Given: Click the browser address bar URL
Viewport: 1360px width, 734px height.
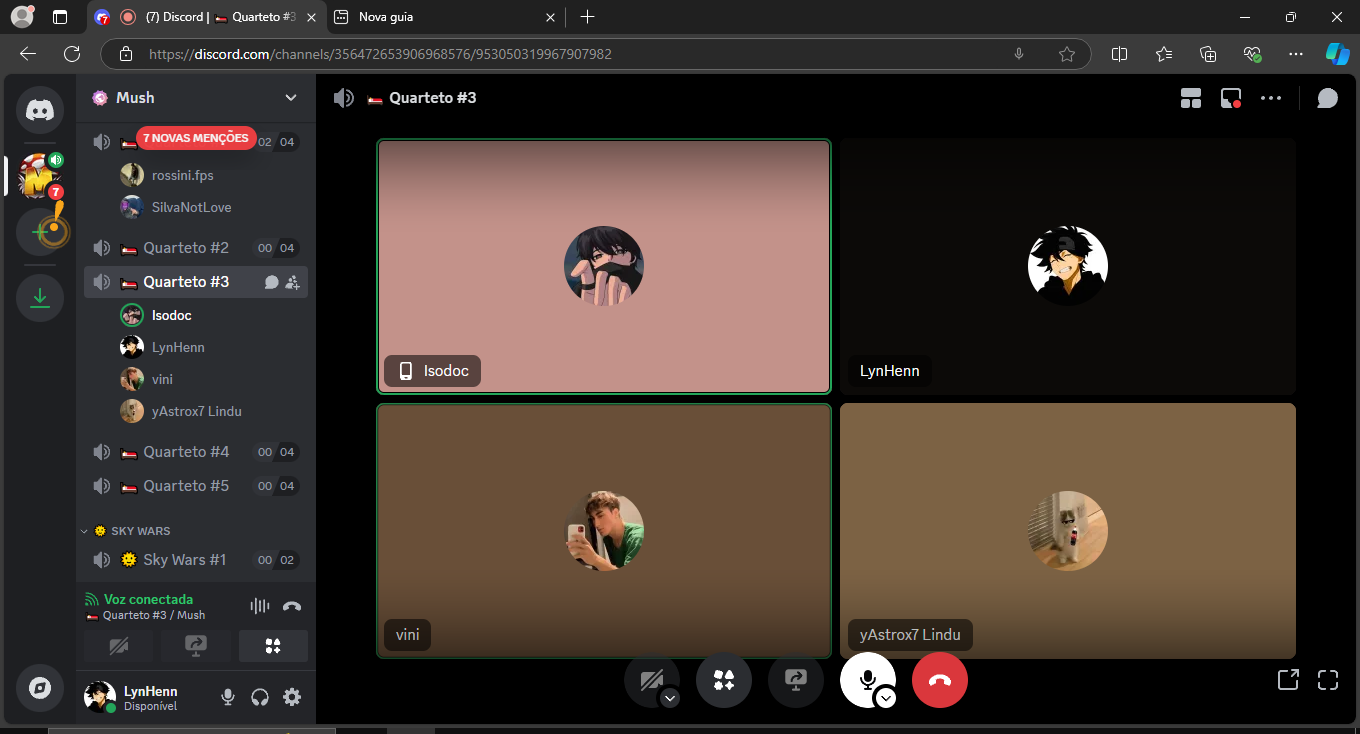Looking at the screenshot, I should click(x=380, y=54).
